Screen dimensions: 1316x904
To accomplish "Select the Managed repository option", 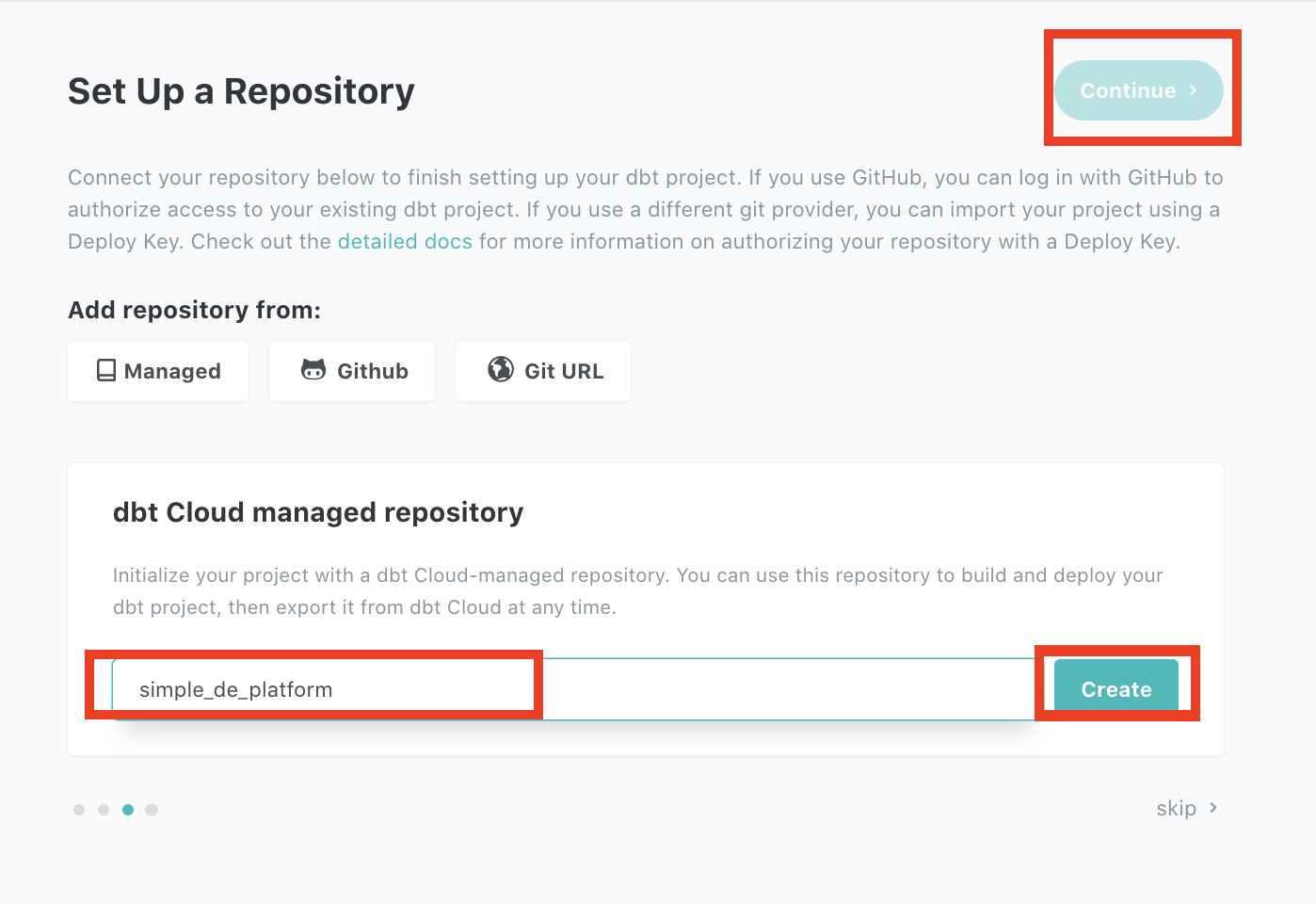I will (158, 371).
